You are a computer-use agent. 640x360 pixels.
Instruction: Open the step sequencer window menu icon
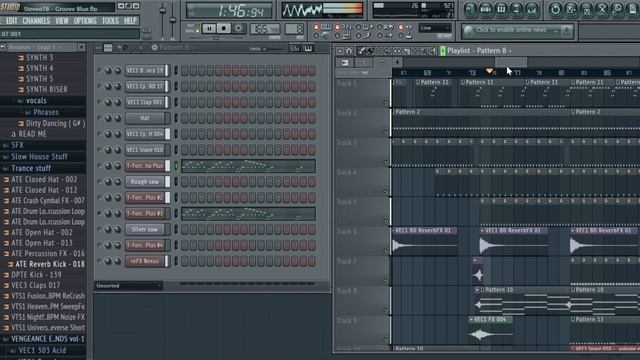click(98, 48)
